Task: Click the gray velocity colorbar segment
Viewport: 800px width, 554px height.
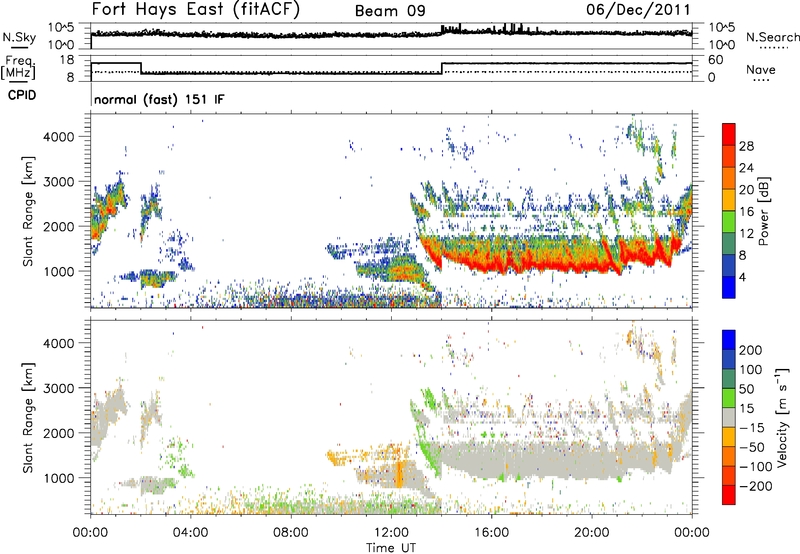Action: pyautogui.click(x=729, y=417)
